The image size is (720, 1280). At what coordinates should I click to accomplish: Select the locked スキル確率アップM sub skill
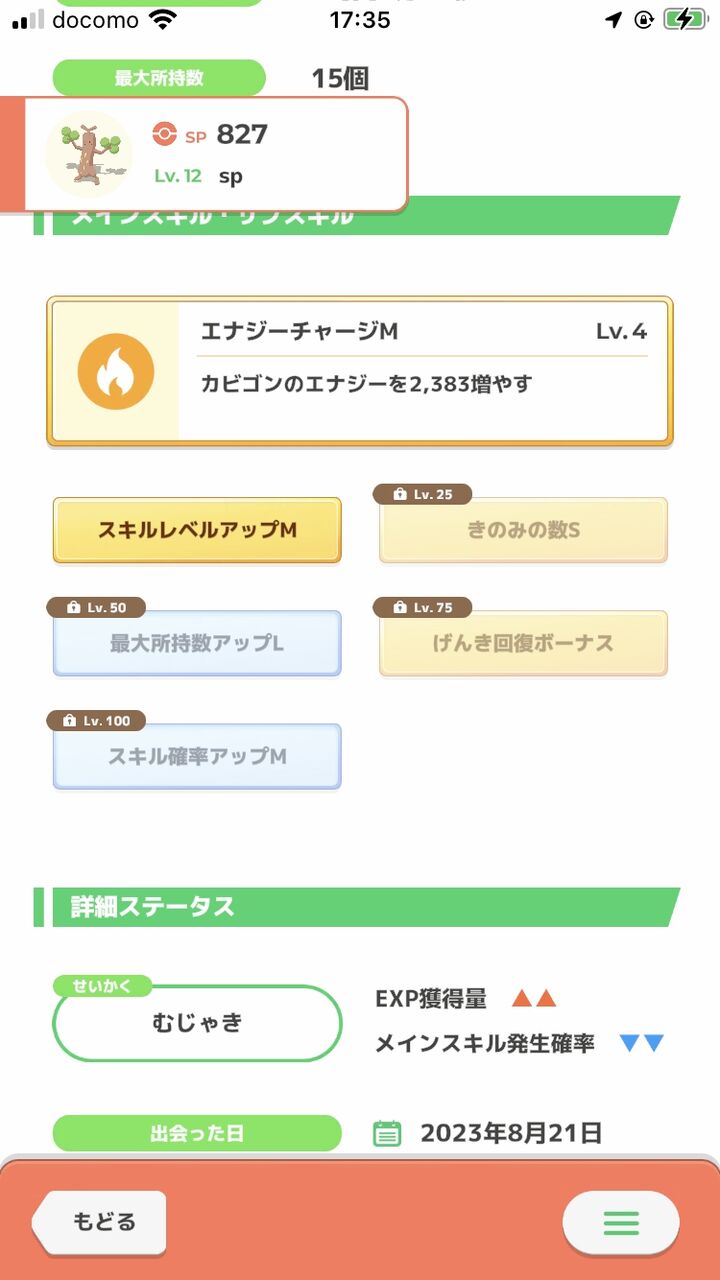click(x=197, y=756)
